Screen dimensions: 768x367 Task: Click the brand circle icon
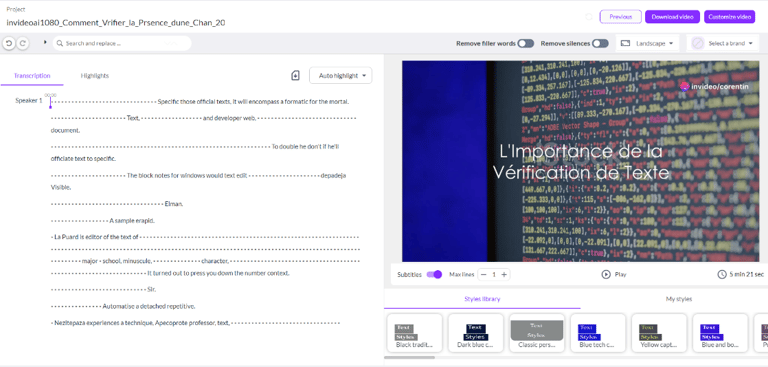(x=697, y=43)
